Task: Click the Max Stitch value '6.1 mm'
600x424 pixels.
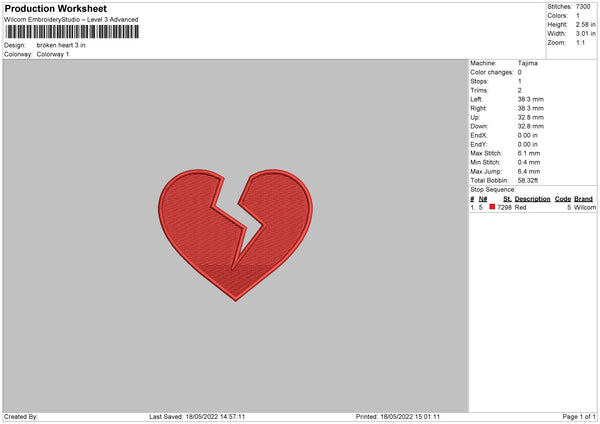Action: (x=529, y=153)
